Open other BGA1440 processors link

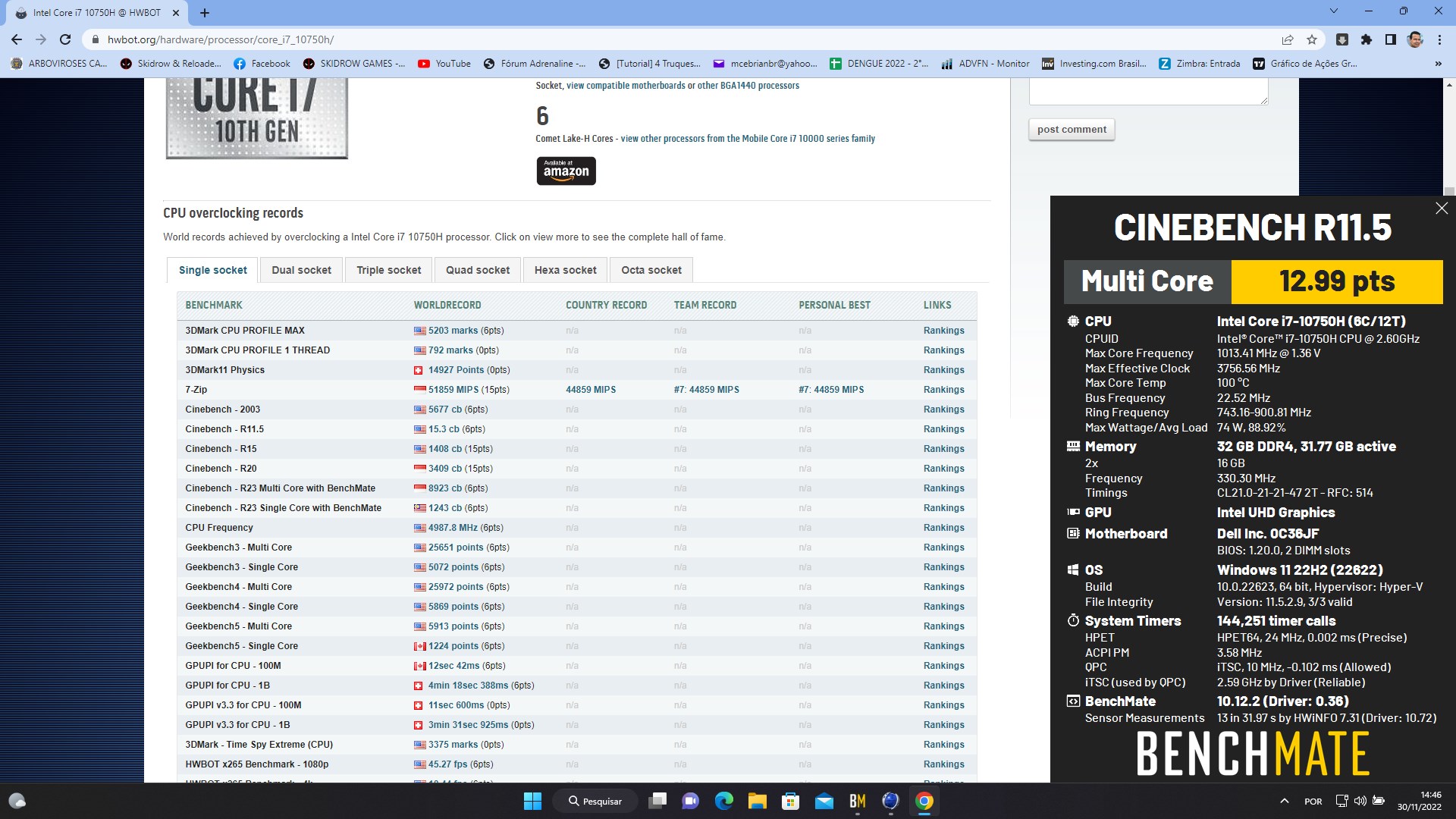point(748,86)
